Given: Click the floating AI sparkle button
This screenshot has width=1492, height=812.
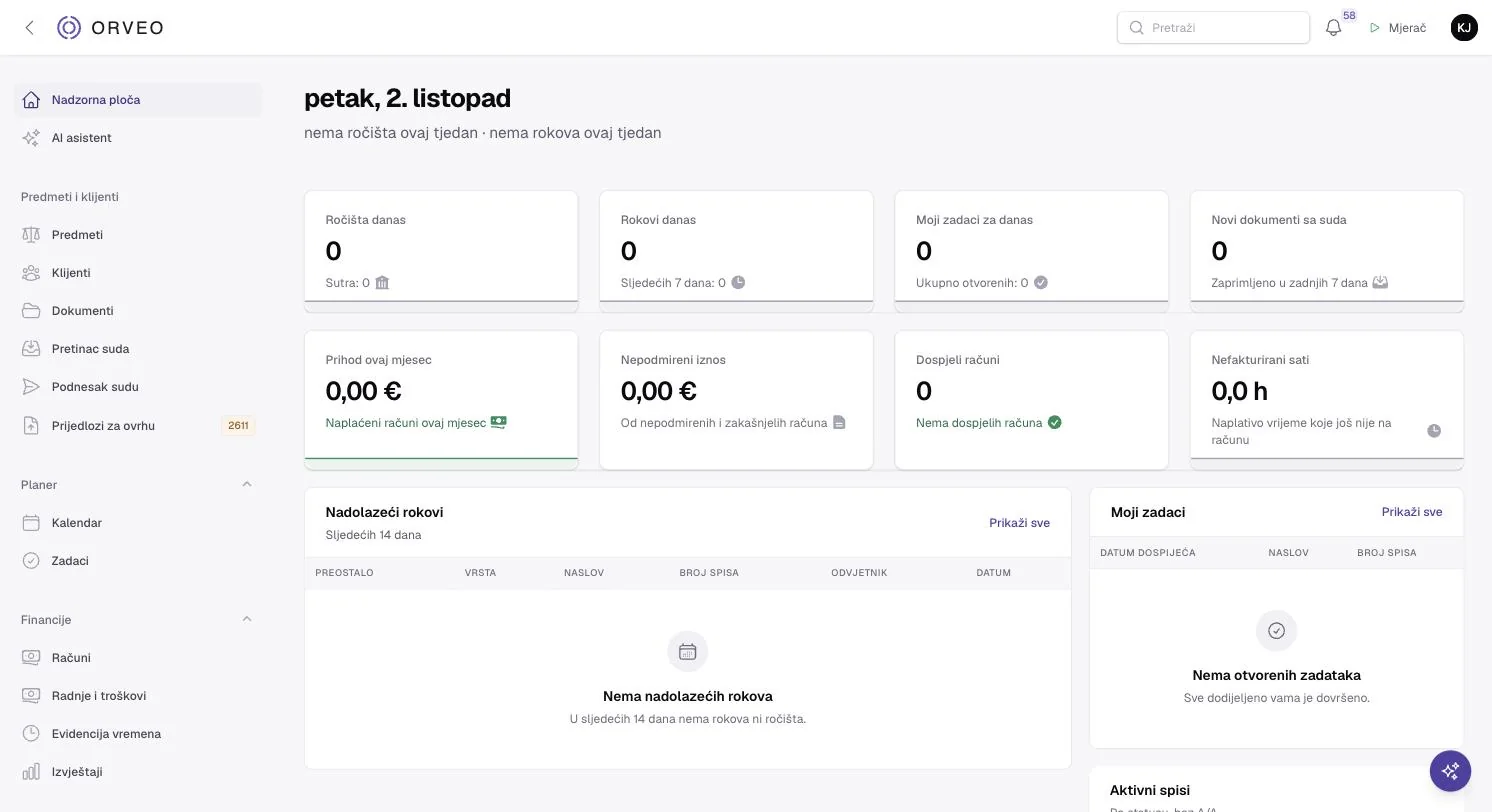Looking at the screenshot, I should pos(1450,771).
